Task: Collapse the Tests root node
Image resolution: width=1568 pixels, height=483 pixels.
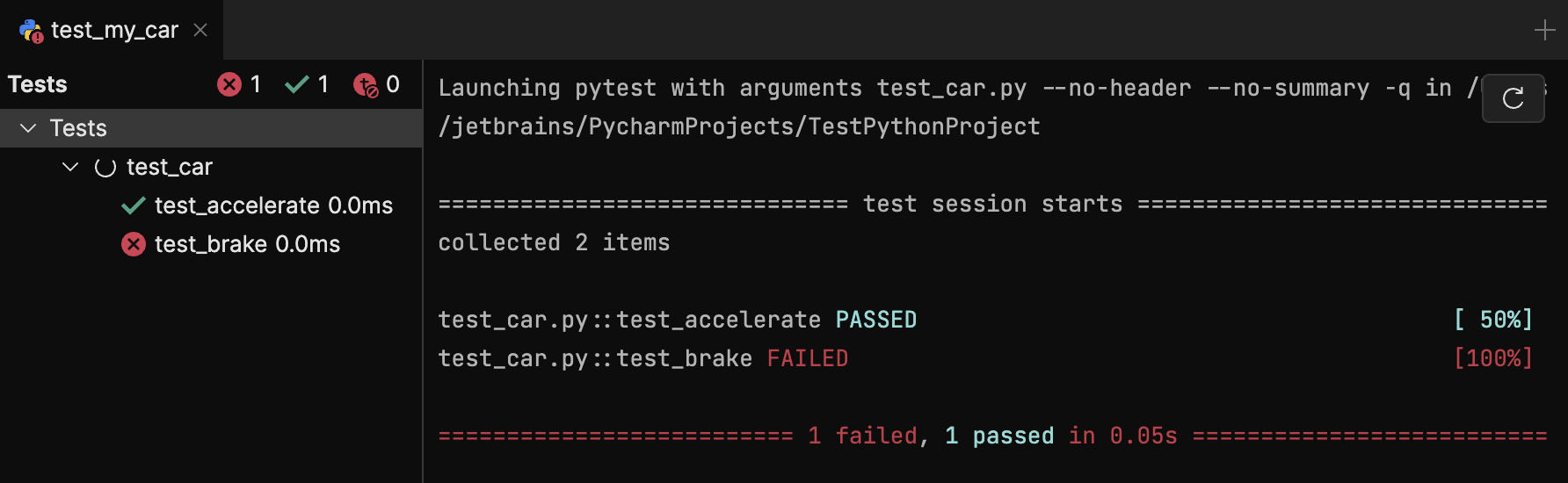Action: 28,128
